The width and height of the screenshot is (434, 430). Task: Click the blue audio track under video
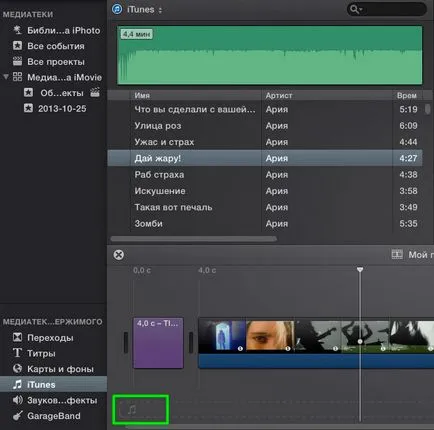(x=316, y=361)
